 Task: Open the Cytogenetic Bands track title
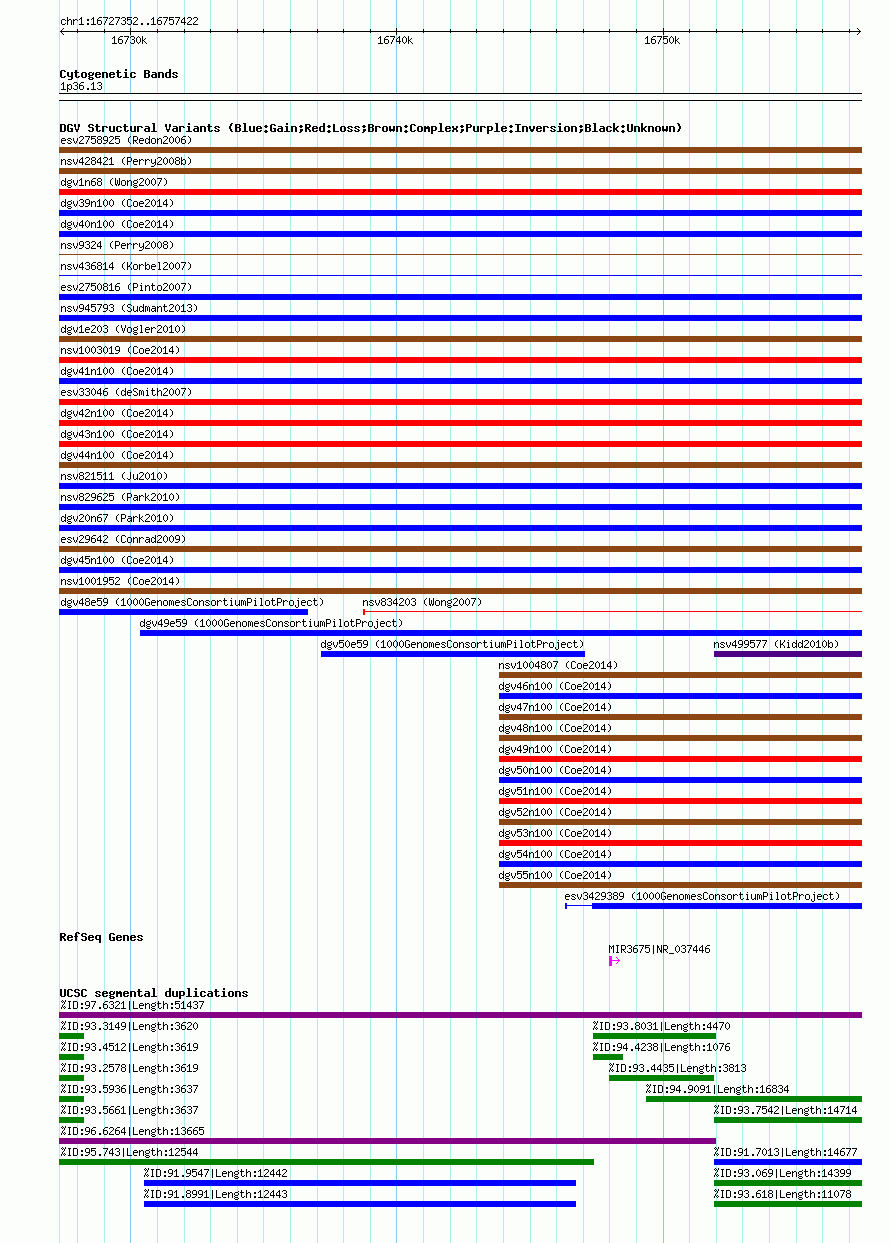tap(119, 74)
